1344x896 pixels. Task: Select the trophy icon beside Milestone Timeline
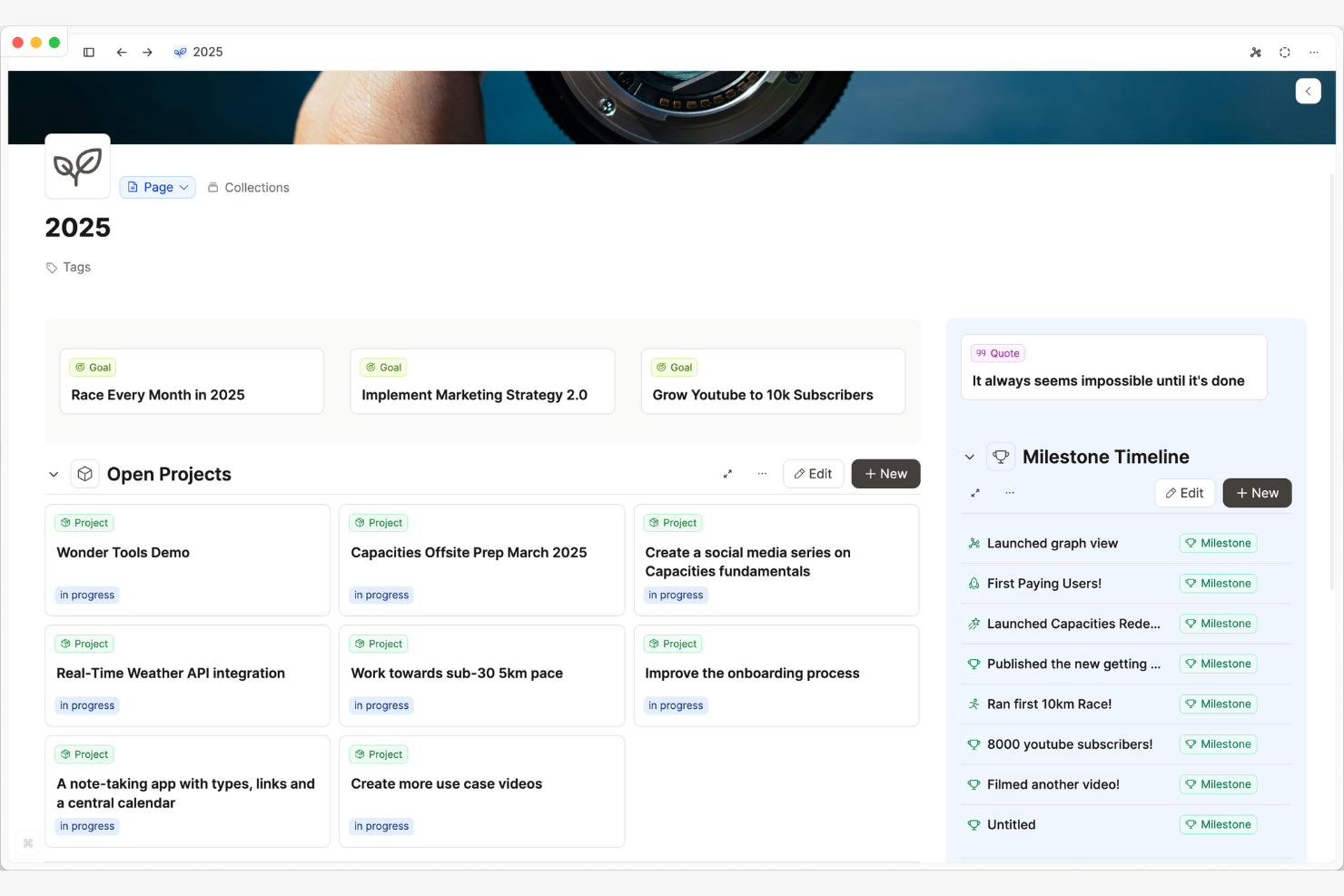(1001, 457)
